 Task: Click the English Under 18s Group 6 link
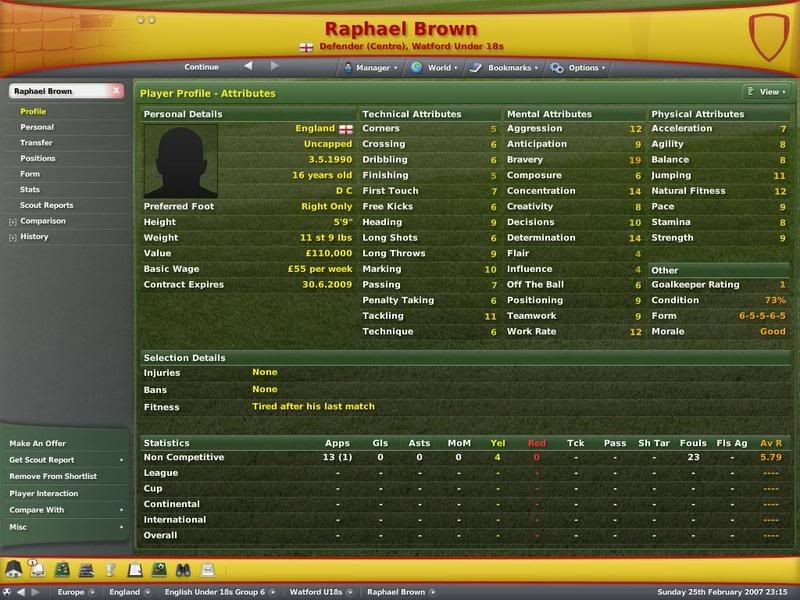(x=215, y=592)
